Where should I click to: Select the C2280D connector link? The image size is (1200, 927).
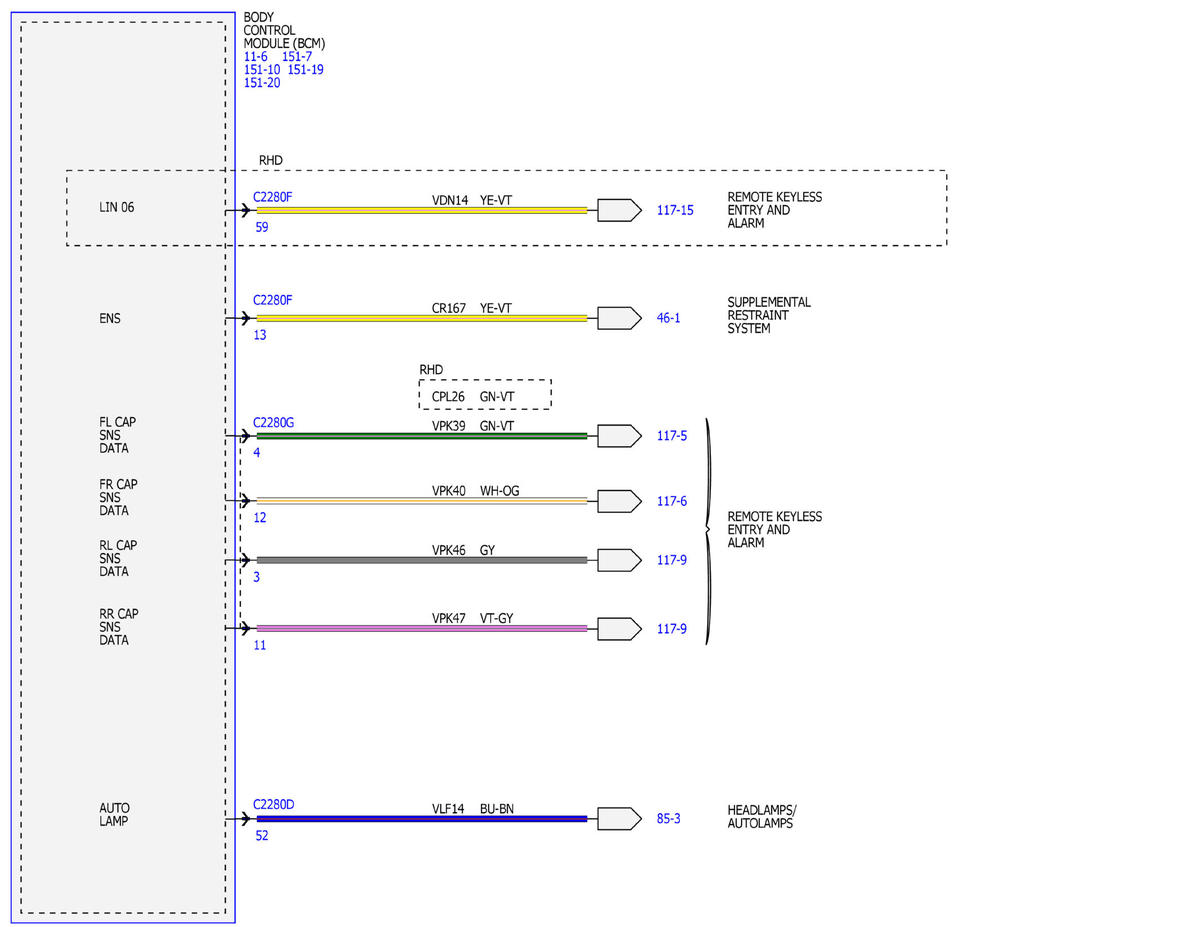click(274, 804)
